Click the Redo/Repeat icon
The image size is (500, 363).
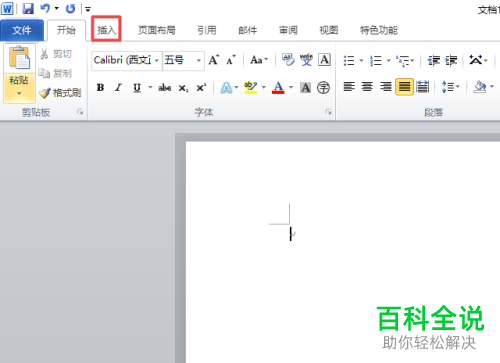[70, 9]
